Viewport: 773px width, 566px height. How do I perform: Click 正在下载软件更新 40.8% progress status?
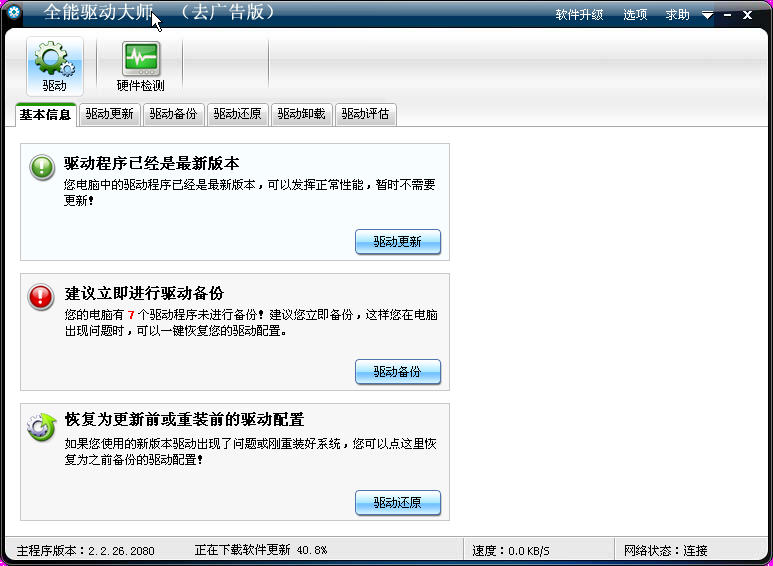click(x=261, y=550)
